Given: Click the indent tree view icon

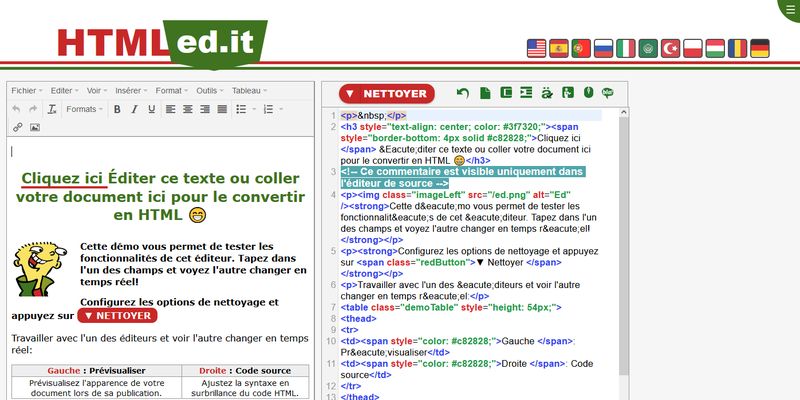Looking at the screenshot, I should coord(526,92).
